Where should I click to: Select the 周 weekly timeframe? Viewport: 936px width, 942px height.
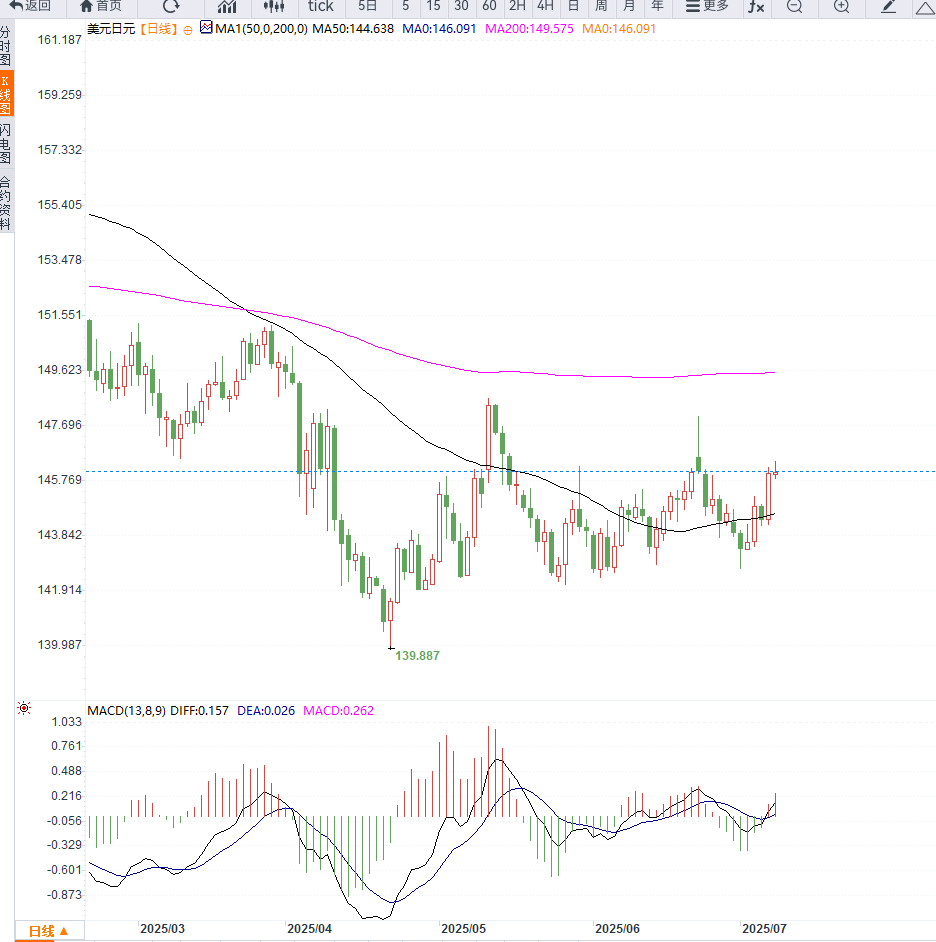601,6
